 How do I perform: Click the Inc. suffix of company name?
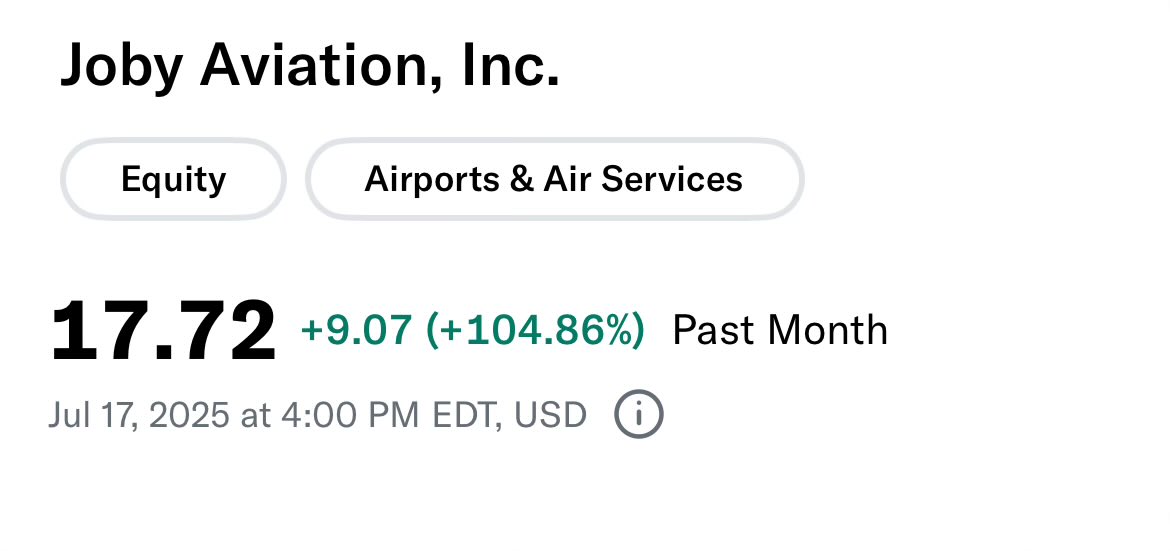coord(511,66)
